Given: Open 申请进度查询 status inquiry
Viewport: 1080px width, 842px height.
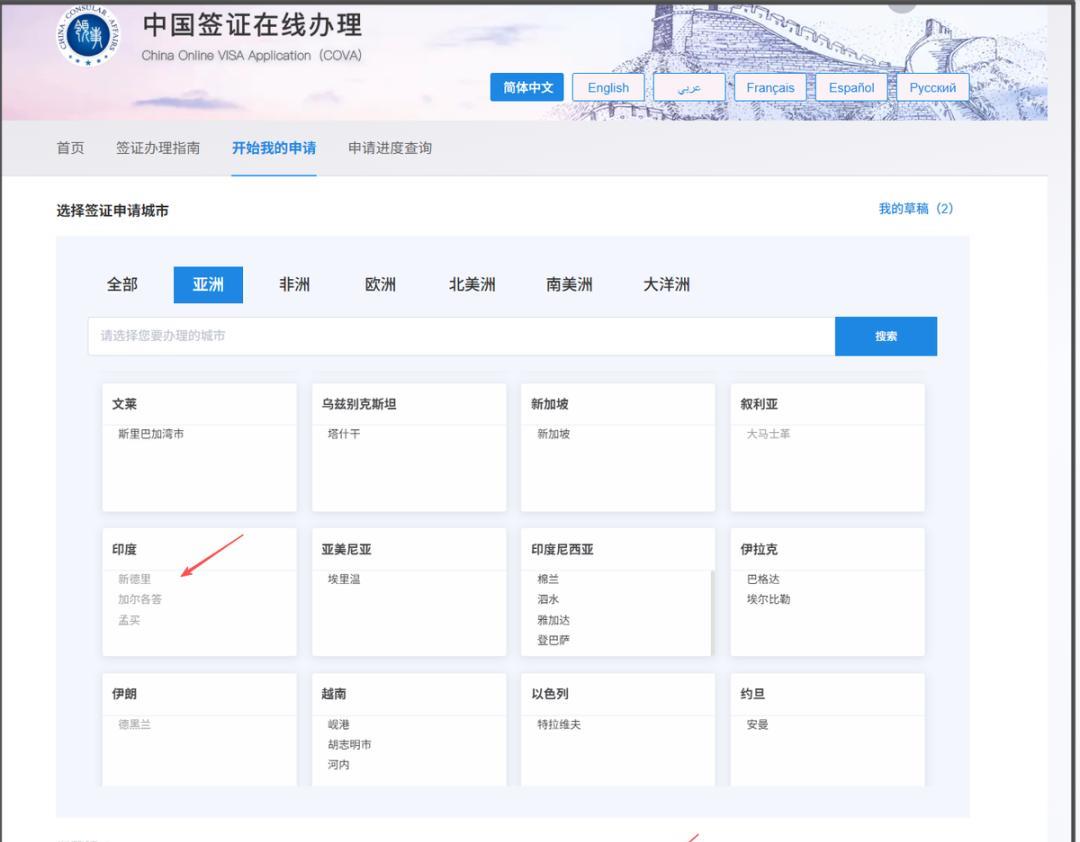Looking at the screenshot, I should click(390, 148).
